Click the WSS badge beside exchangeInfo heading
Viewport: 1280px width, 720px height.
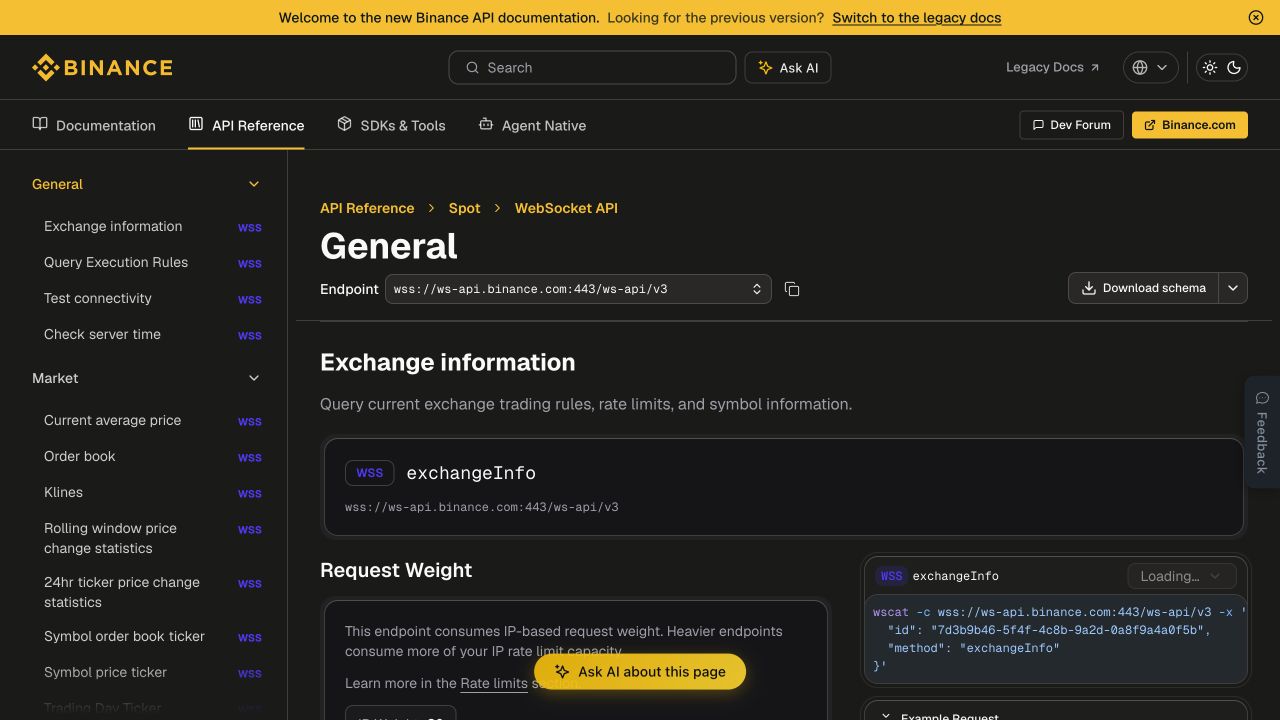tap(369, 473)
